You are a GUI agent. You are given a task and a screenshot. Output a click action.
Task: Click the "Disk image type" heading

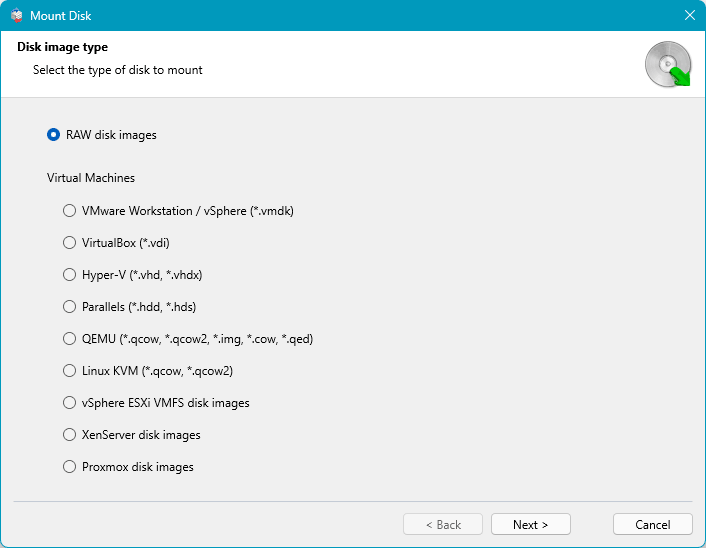click(x=62, y=47)
